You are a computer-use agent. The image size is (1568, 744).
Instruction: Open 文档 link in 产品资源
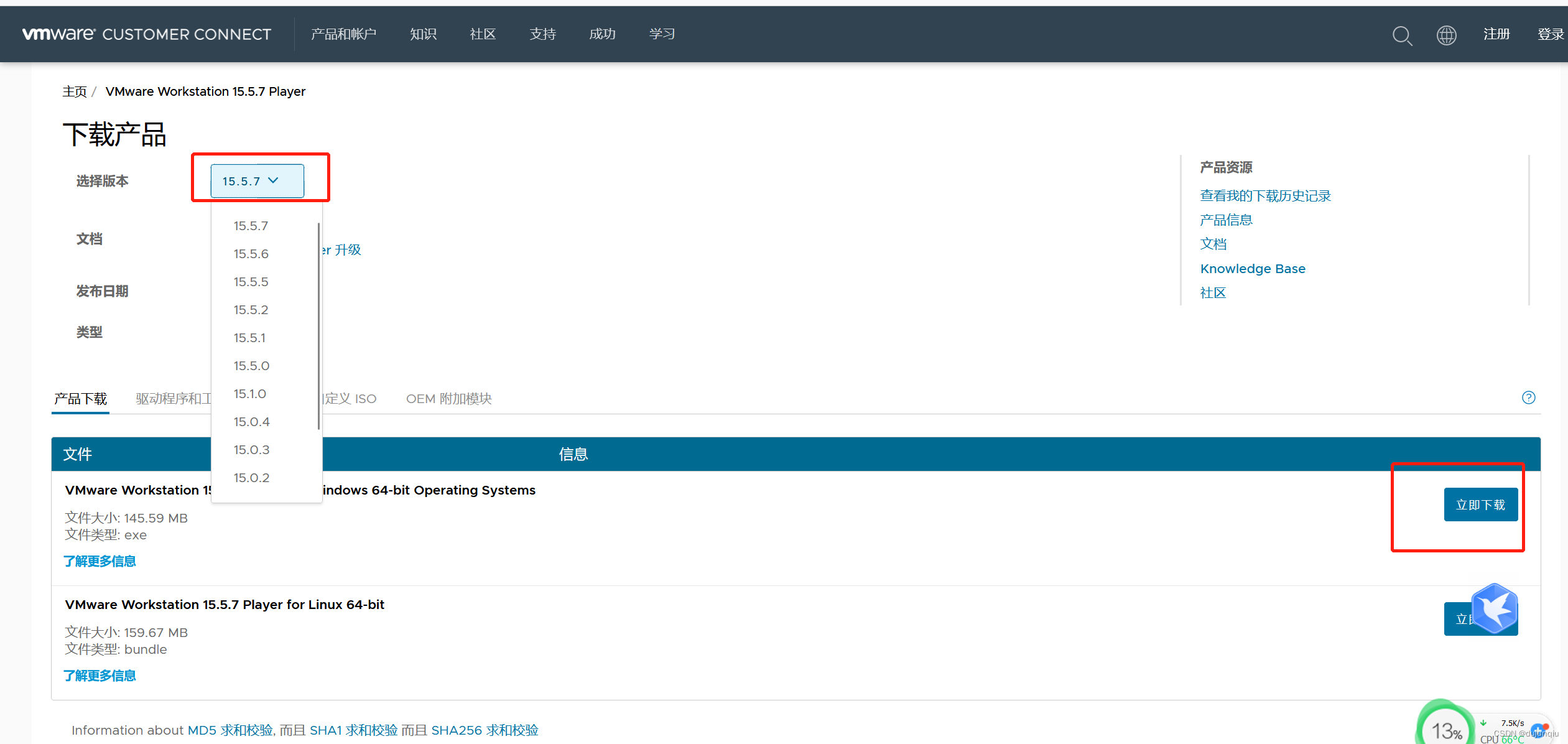click(1213, 244)
